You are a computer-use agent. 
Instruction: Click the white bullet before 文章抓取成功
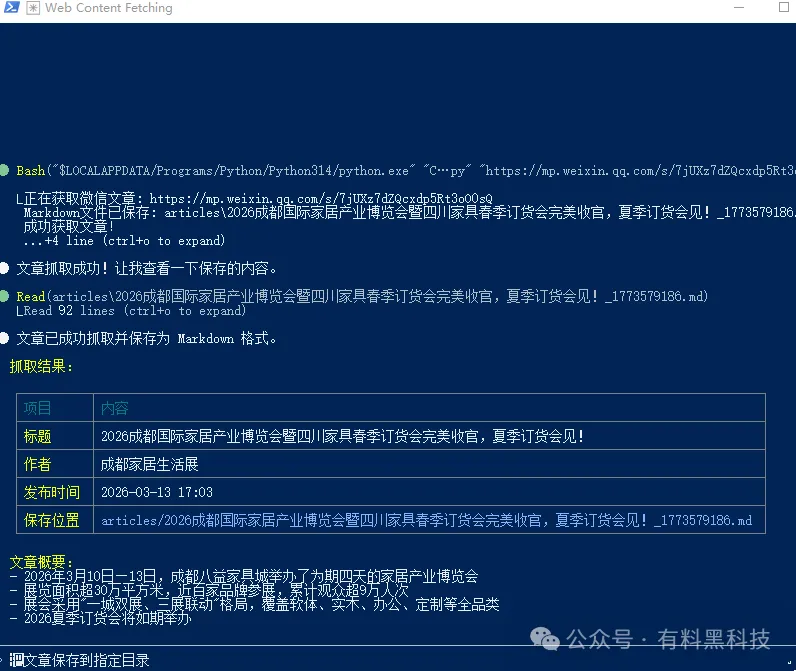[5, 268]
